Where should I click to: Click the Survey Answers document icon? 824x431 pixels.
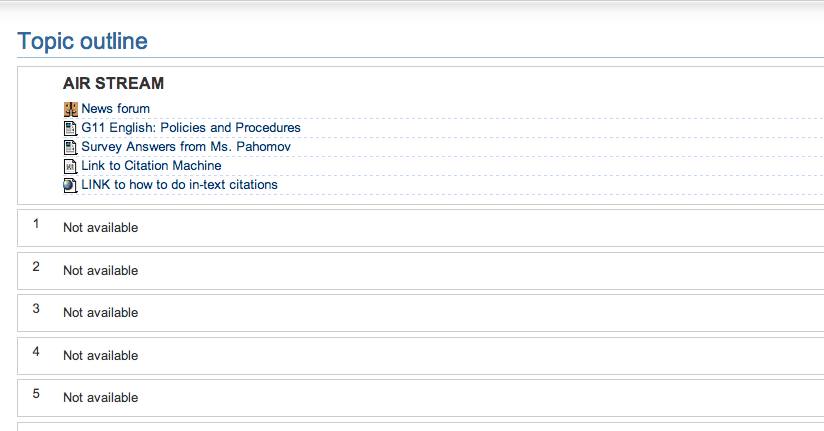(70, 147)
